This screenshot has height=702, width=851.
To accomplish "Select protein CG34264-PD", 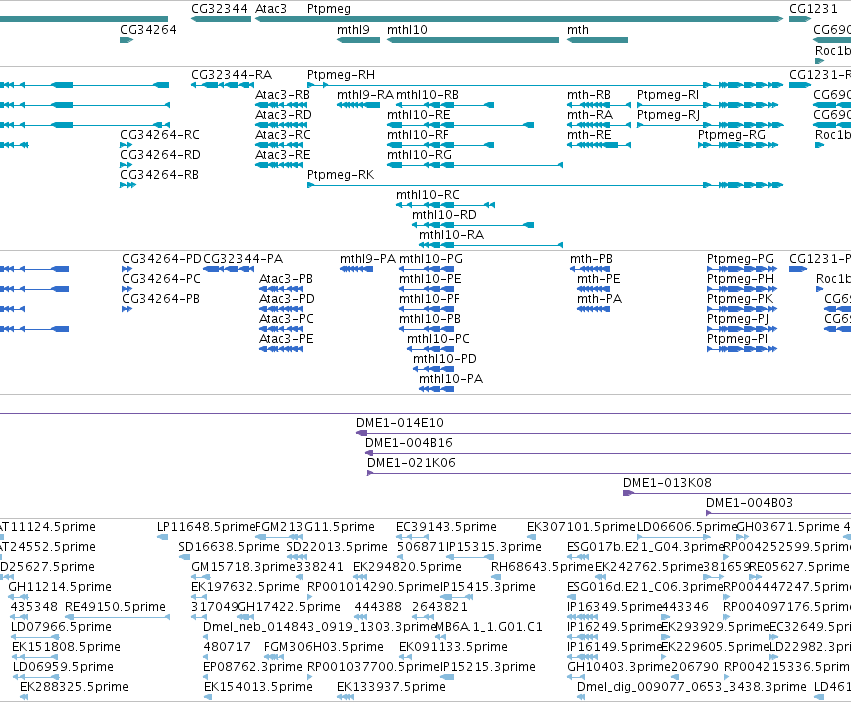I will point(162,259).
